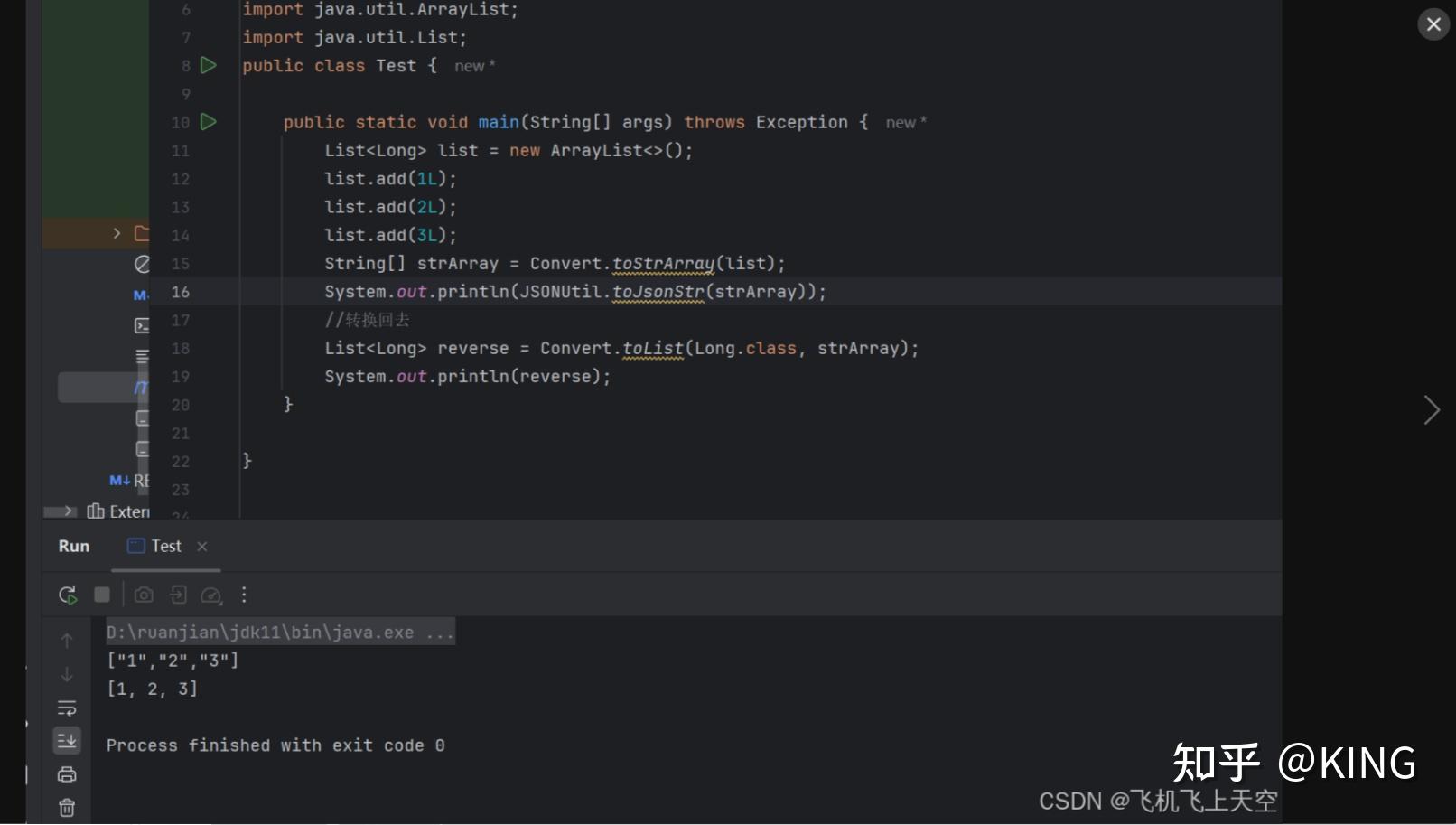Screen dimensions: 1456x825
Task: Click the camera thread dump icon
Action: tap(144, 595)
